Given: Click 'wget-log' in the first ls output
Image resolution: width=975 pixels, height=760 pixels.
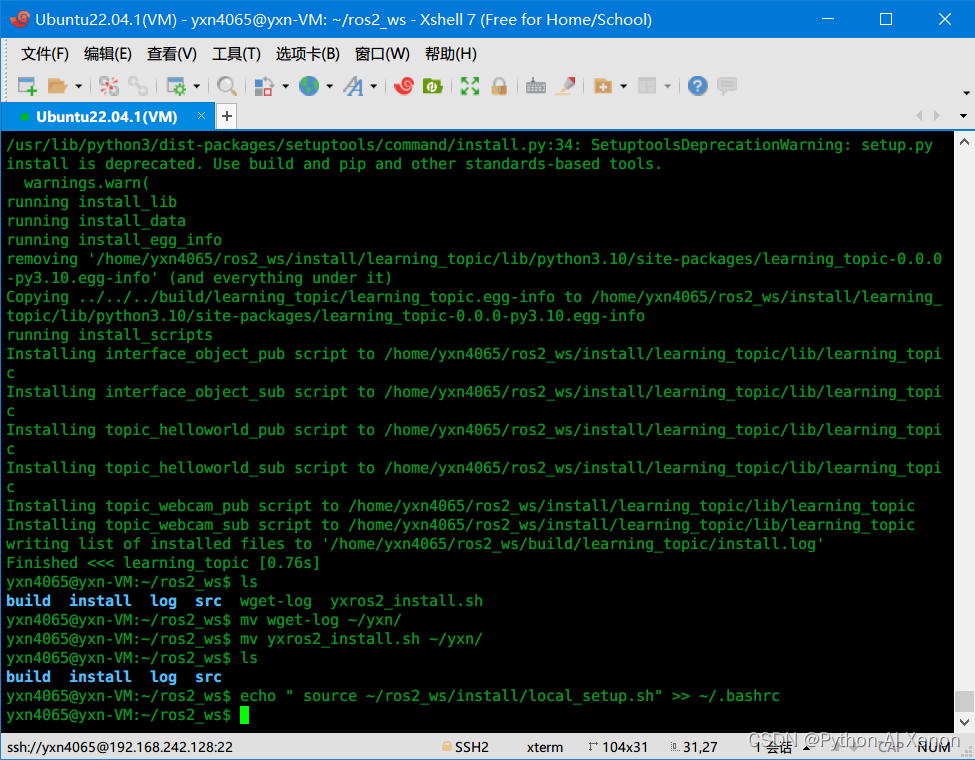Looking at the screenshot, I should pyautogui.click(x=275, y=601).
